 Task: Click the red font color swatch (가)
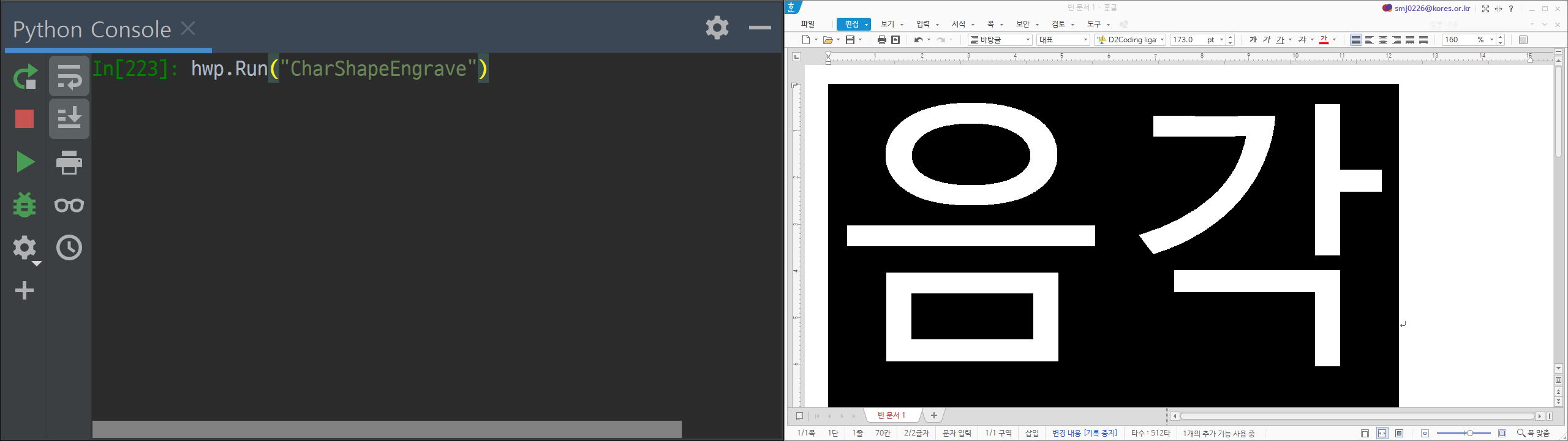pos(1324,40)
